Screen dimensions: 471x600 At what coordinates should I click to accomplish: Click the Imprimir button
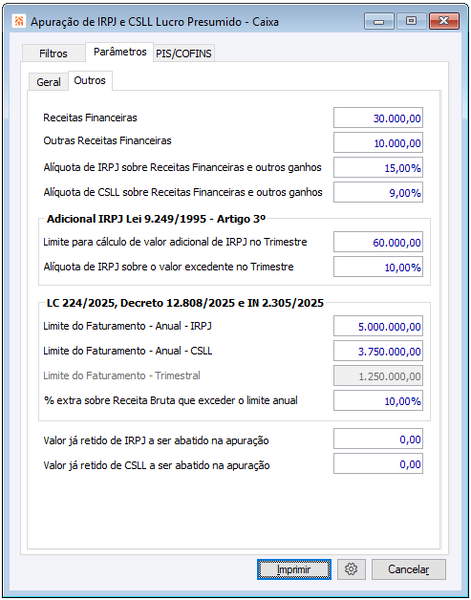[x=294, y=569]
